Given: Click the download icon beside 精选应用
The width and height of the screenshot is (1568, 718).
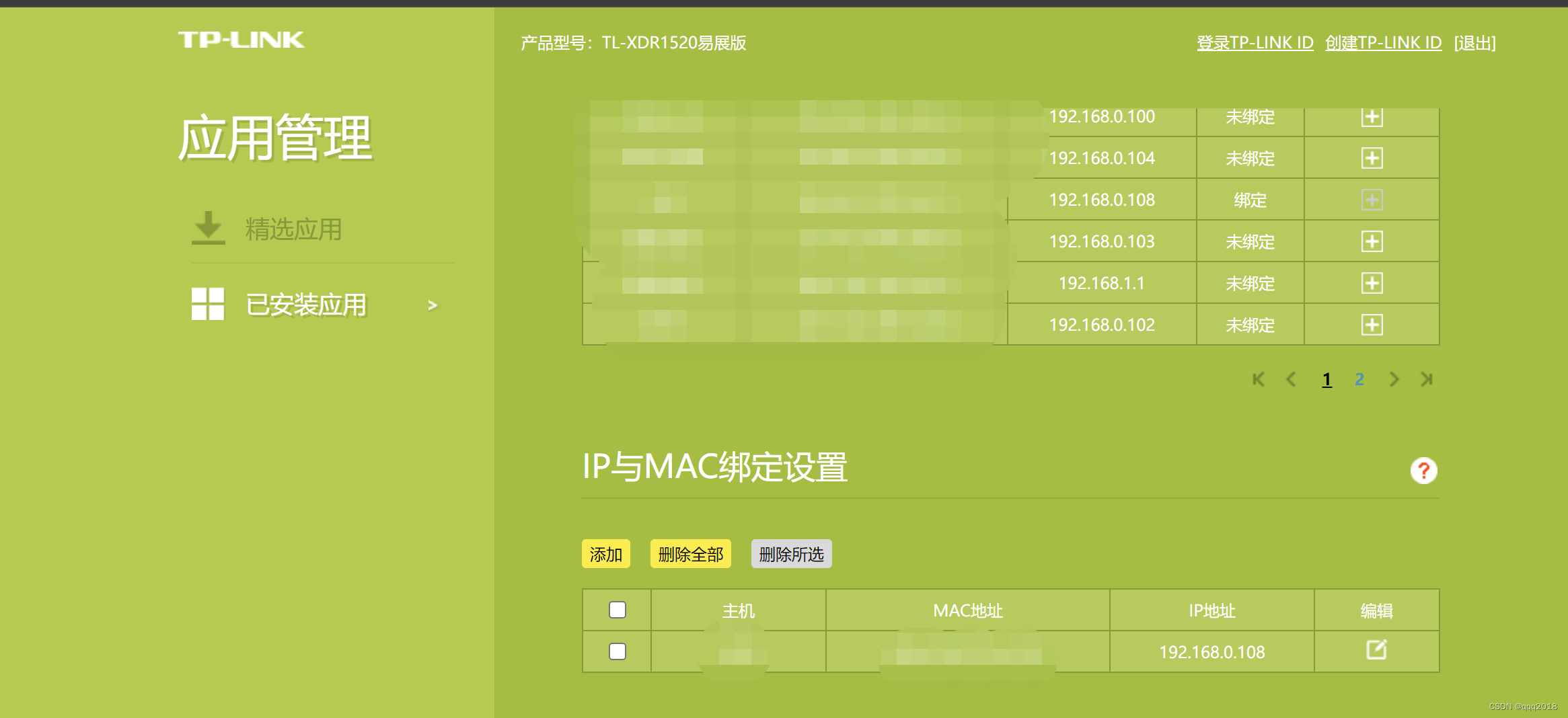Looking at the screenshot, I should click(x=209, y=228).
